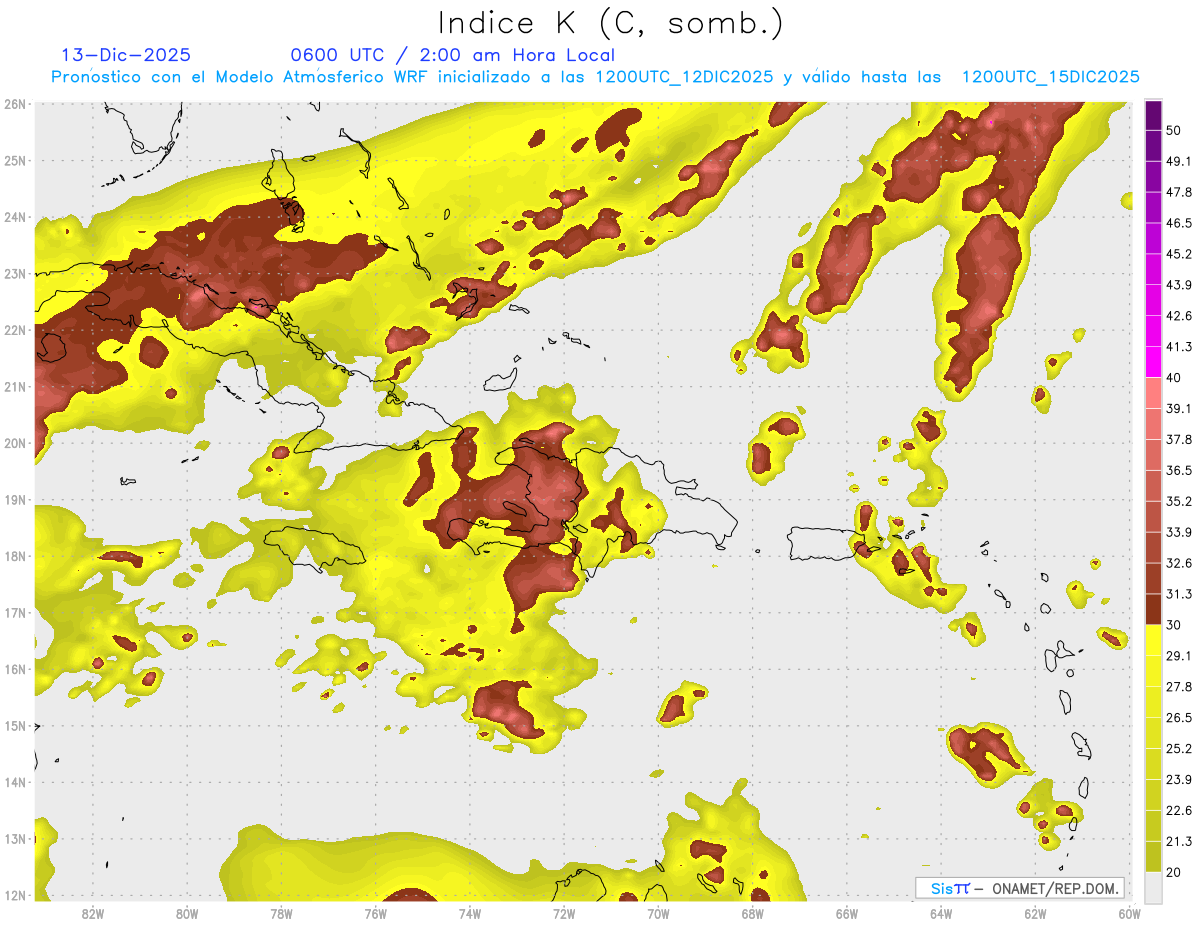Click the colorbar value '23.9'

point(1179,779)
